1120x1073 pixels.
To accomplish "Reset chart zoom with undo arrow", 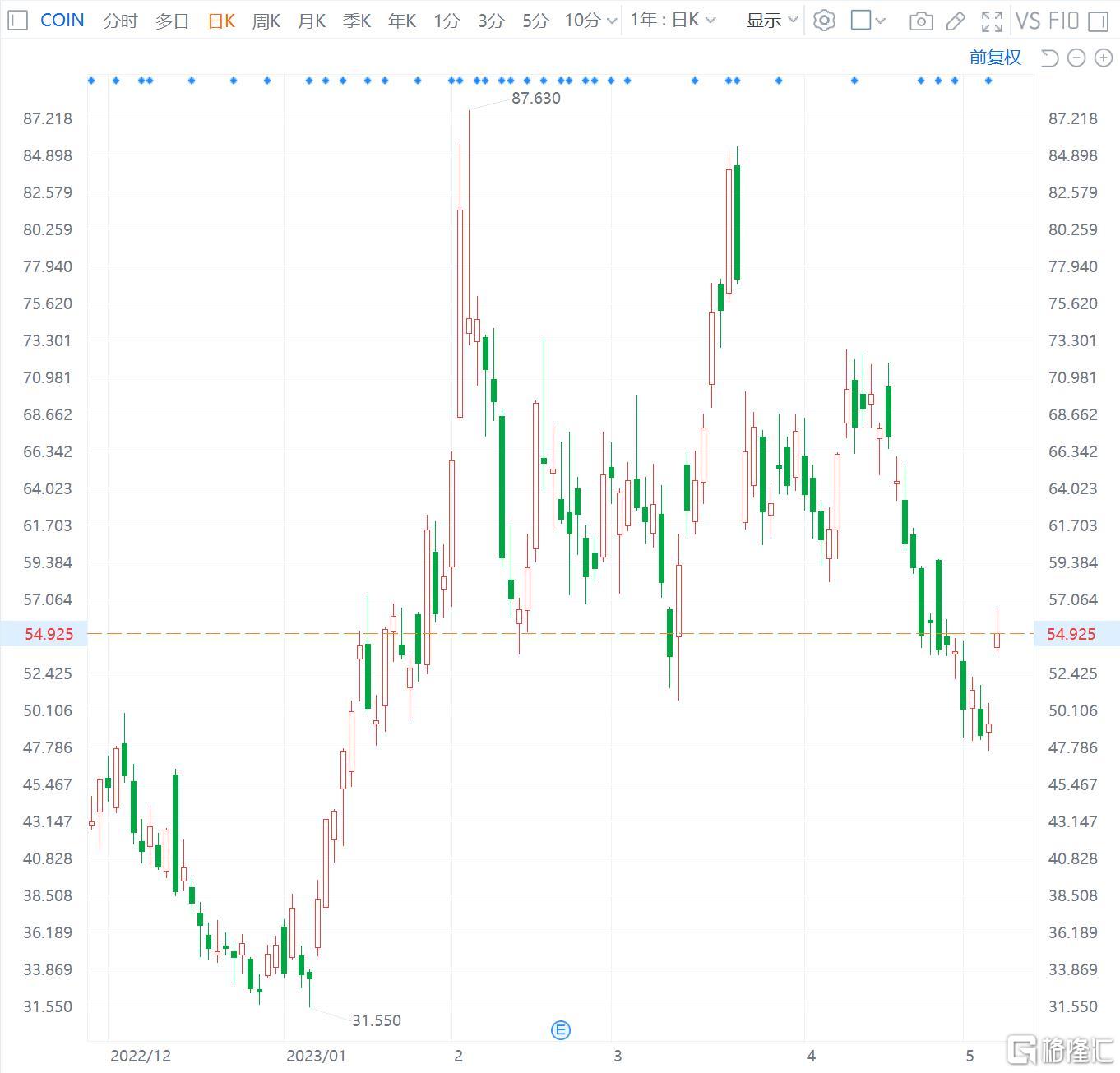I will [x=1049, y=58].
